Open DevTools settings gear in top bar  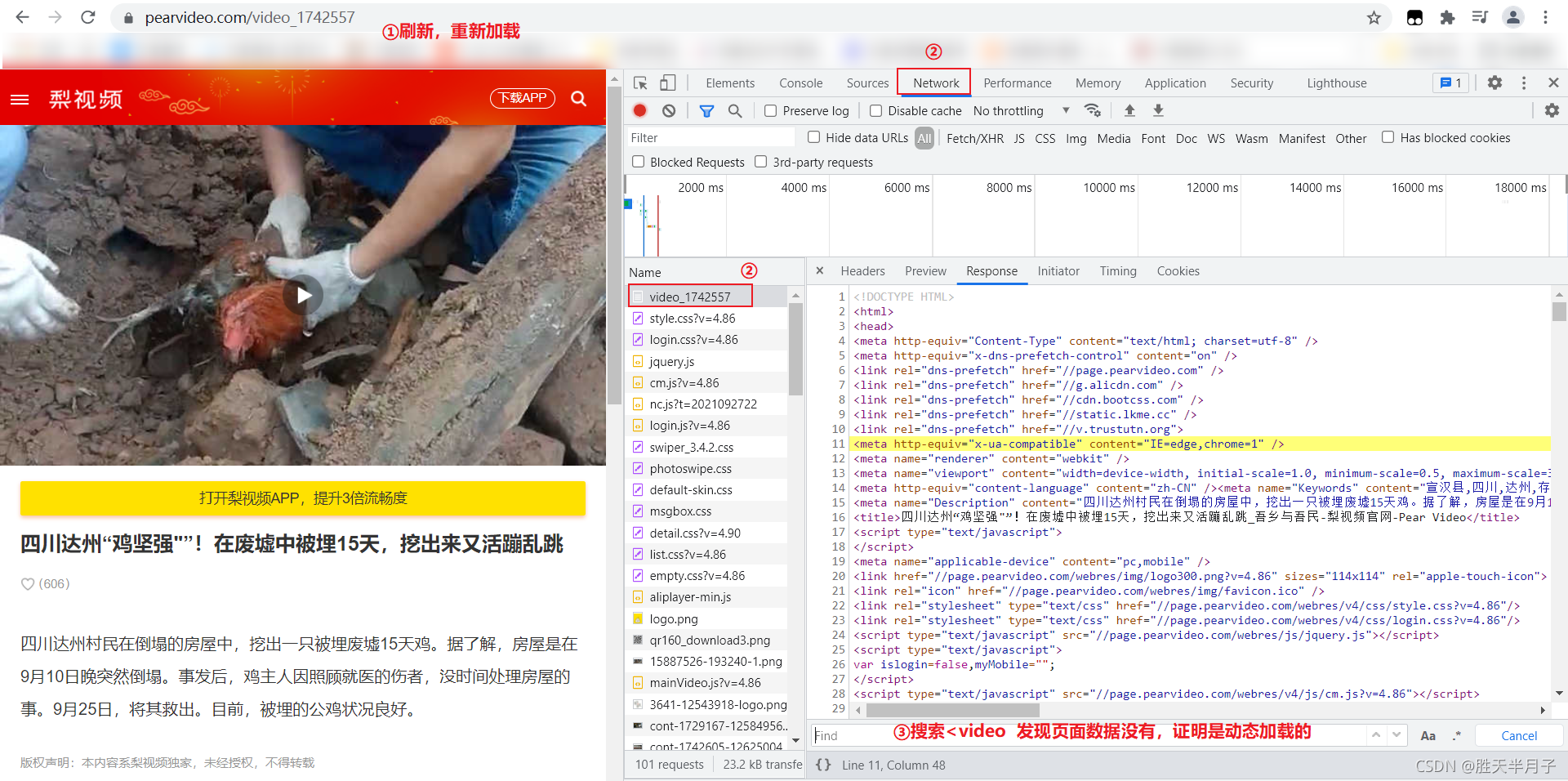point(1494,83)
